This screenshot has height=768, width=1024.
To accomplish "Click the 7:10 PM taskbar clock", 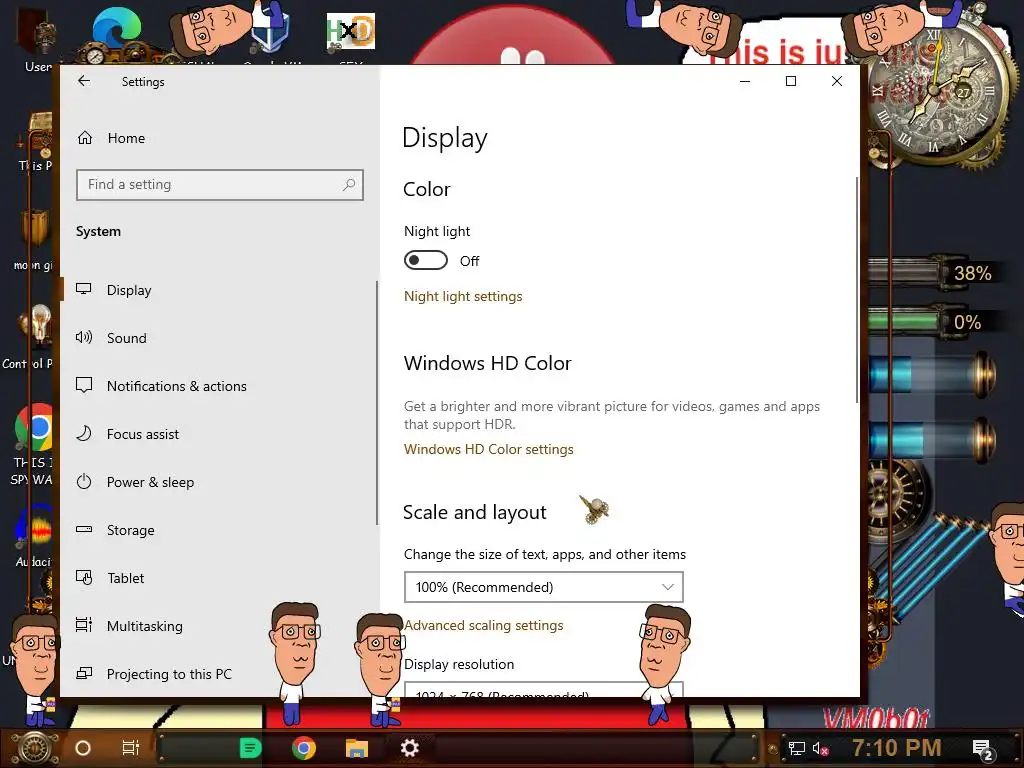I will pos(897,748).
